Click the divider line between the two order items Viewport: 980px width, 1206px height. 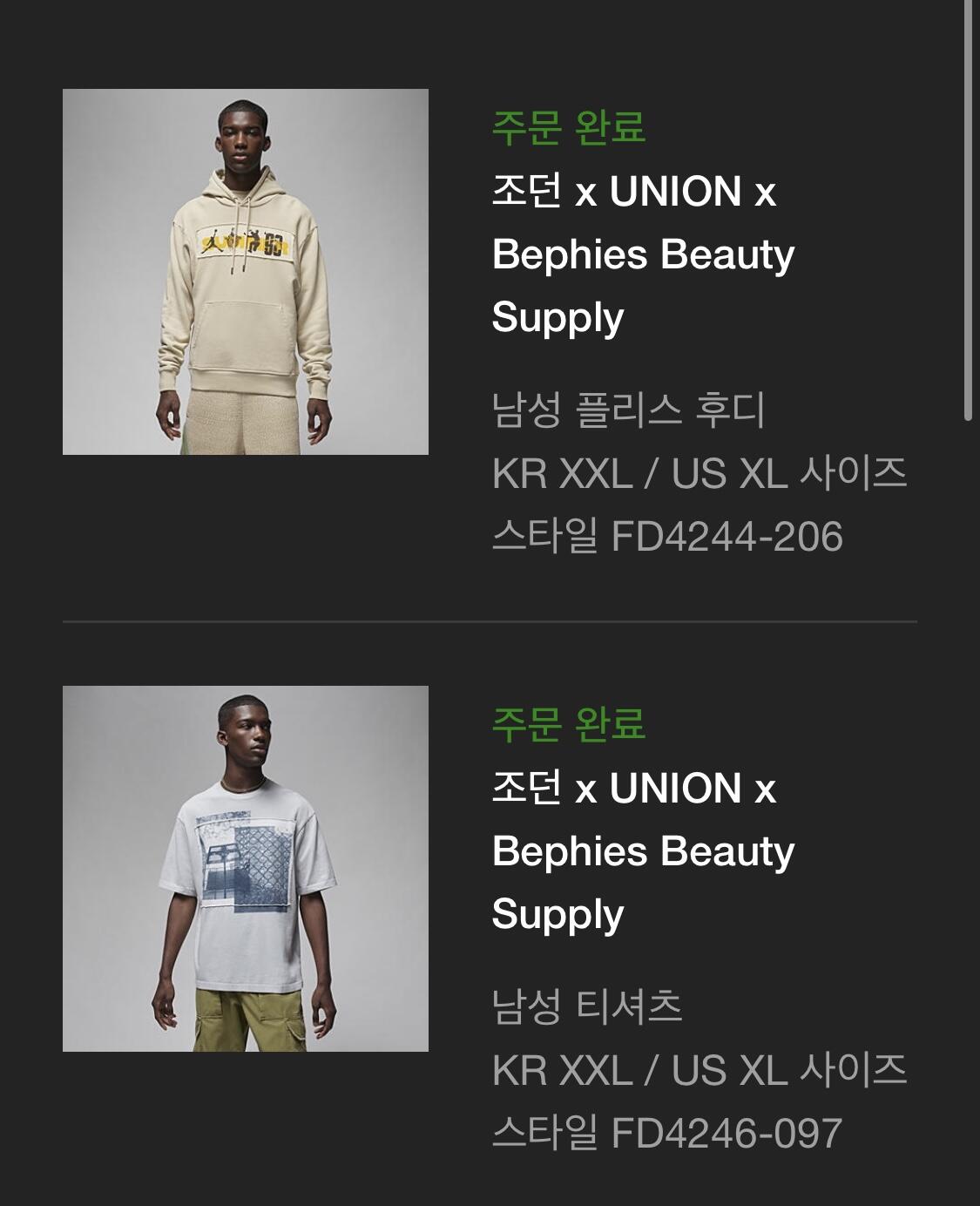click(x=490, y=621)
